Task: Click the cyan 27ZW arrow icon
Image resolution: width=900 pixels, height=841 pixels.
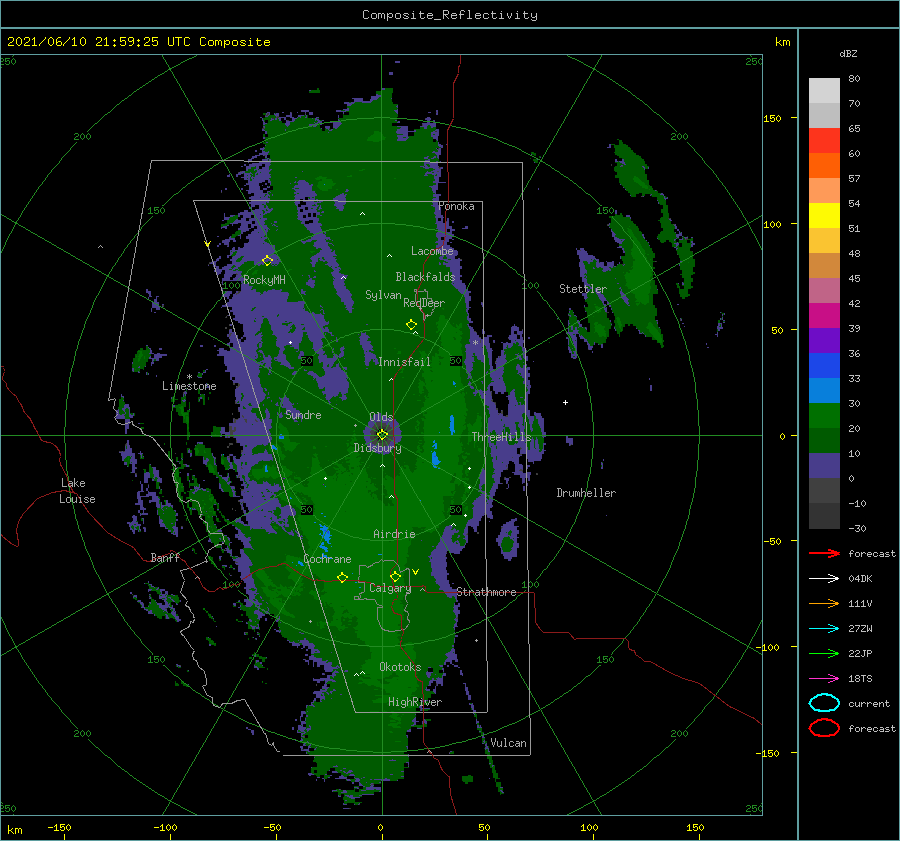Action: coord(824,629)
